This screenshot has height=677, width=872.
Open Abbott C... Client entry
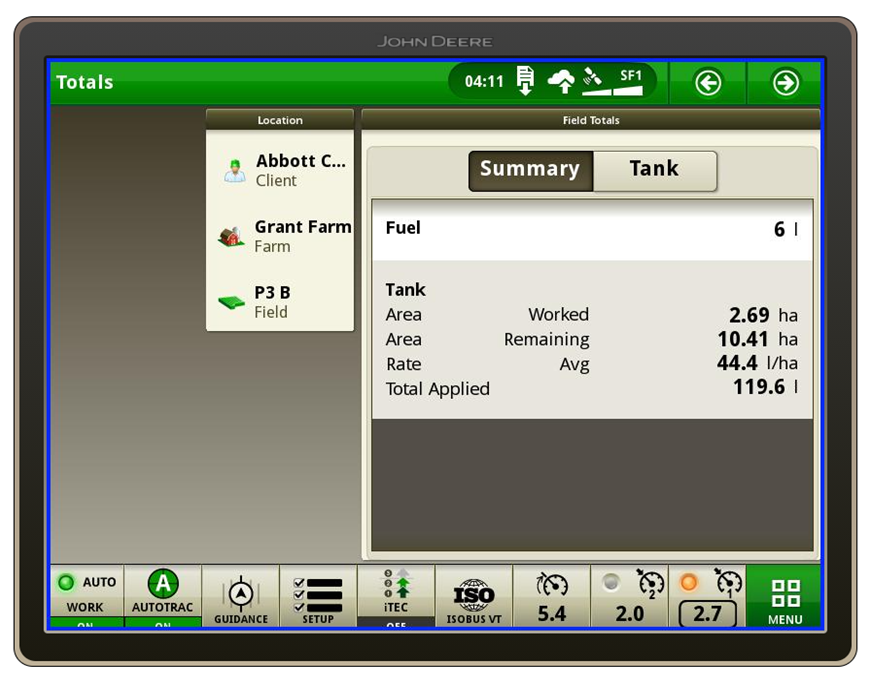[280, 170]
